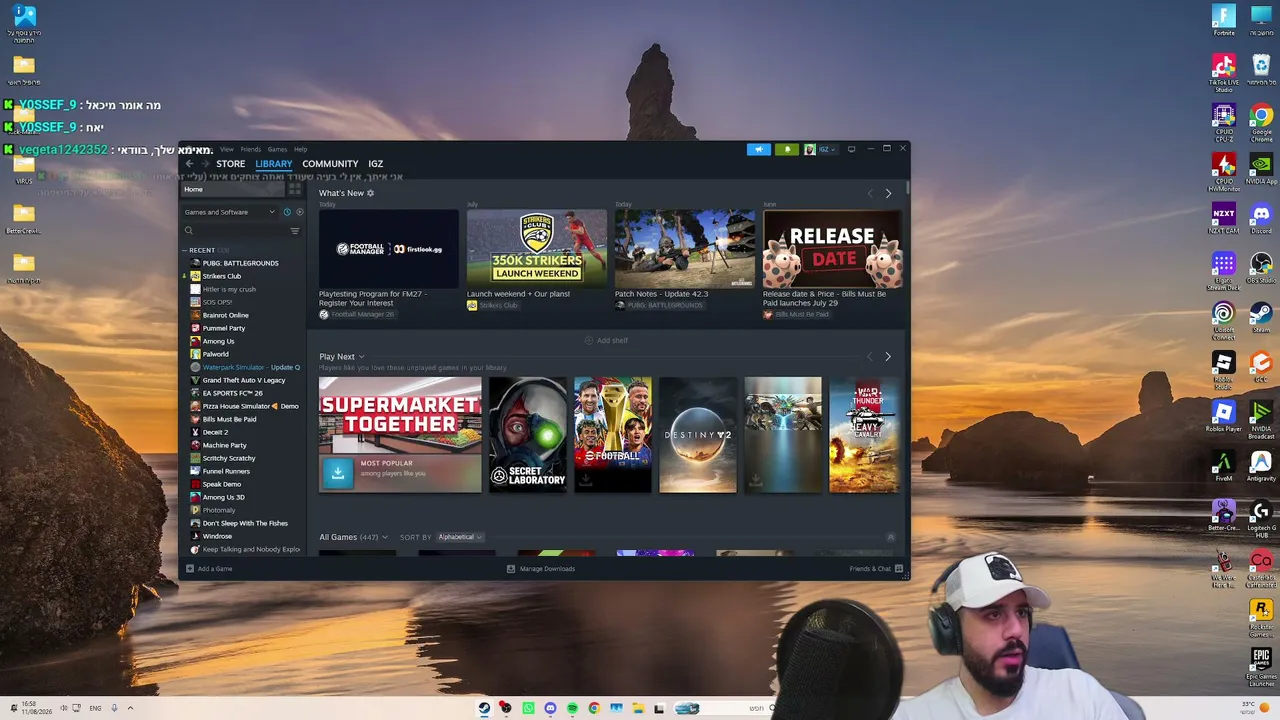1280x720 pixels.
Task: Click Add a Game button
Action: [209, 569]
